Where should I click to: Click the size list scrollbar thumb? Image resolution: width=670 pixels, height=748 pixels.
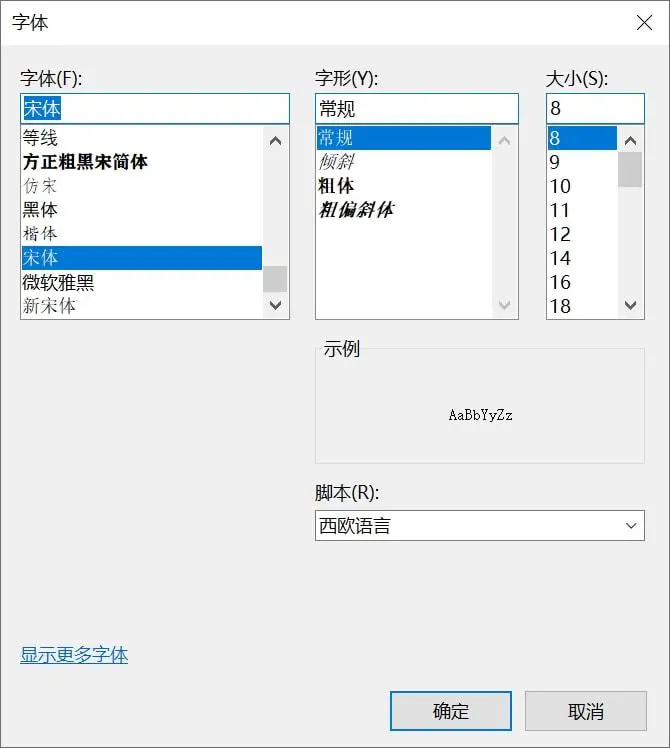point(630,170)
